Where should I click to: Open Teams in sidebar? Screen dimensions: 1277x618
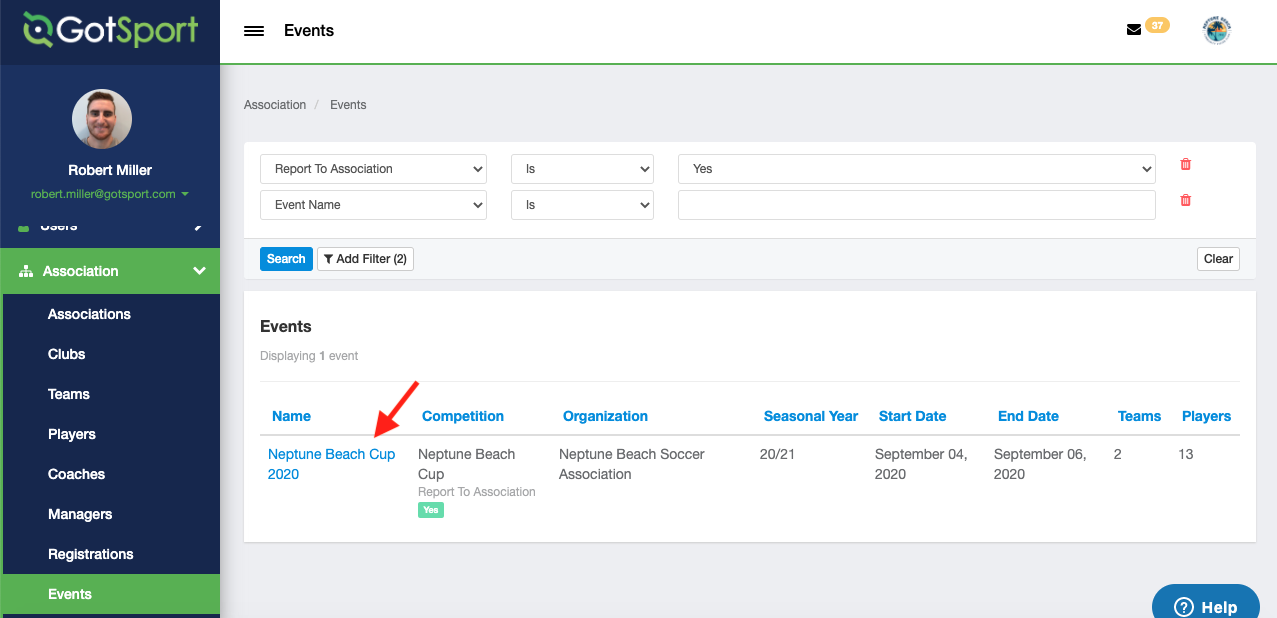(x=69, y=394)
